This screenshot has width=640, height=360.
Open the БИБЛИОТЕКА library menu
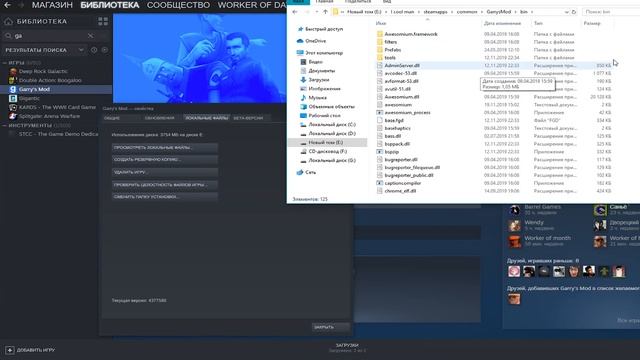pyautogui.click(x=110, y=5)
